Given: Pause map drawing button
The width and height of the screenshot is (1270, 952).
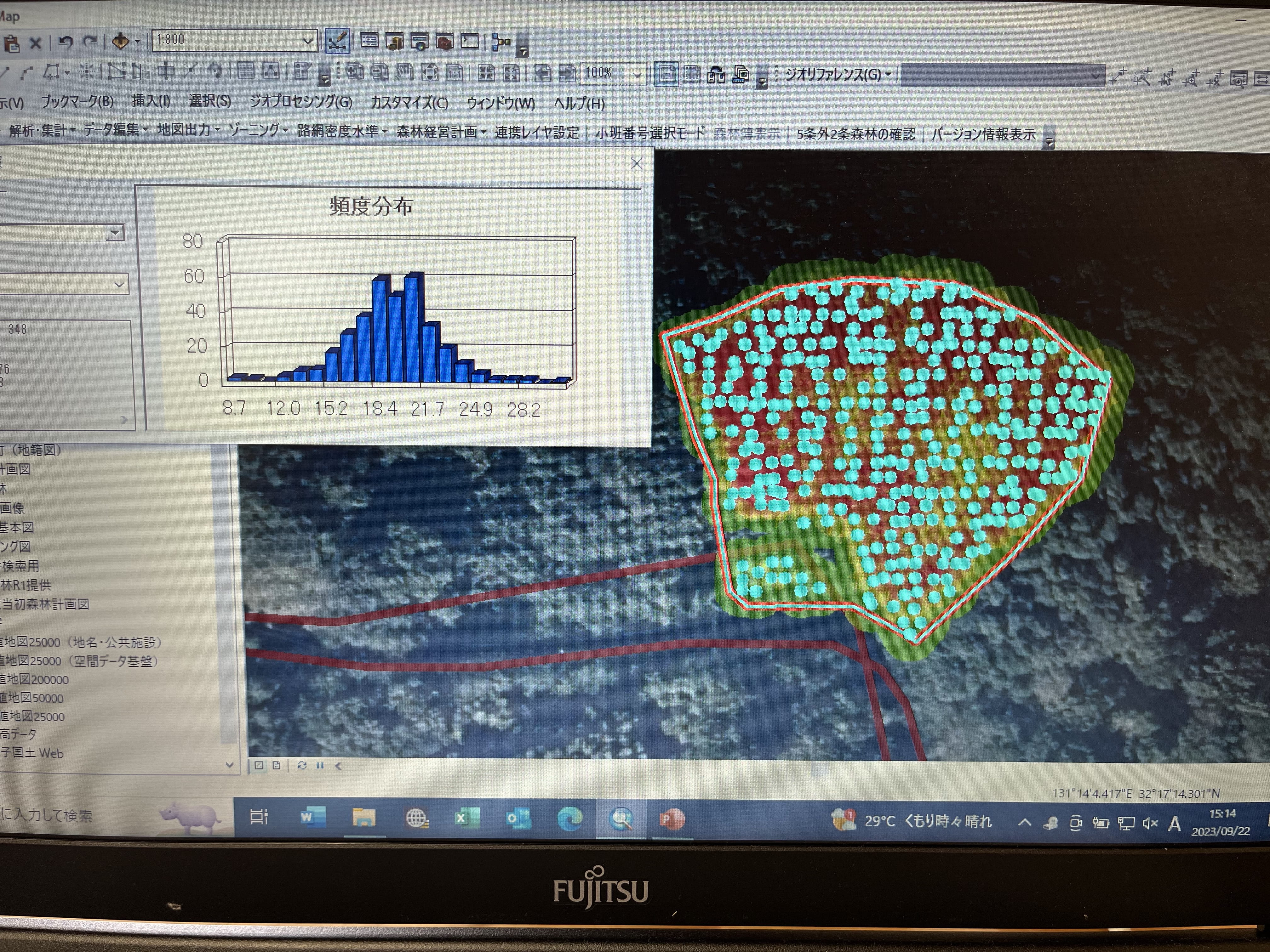Looking at the screenshot, I should click(x=320, y=766).
